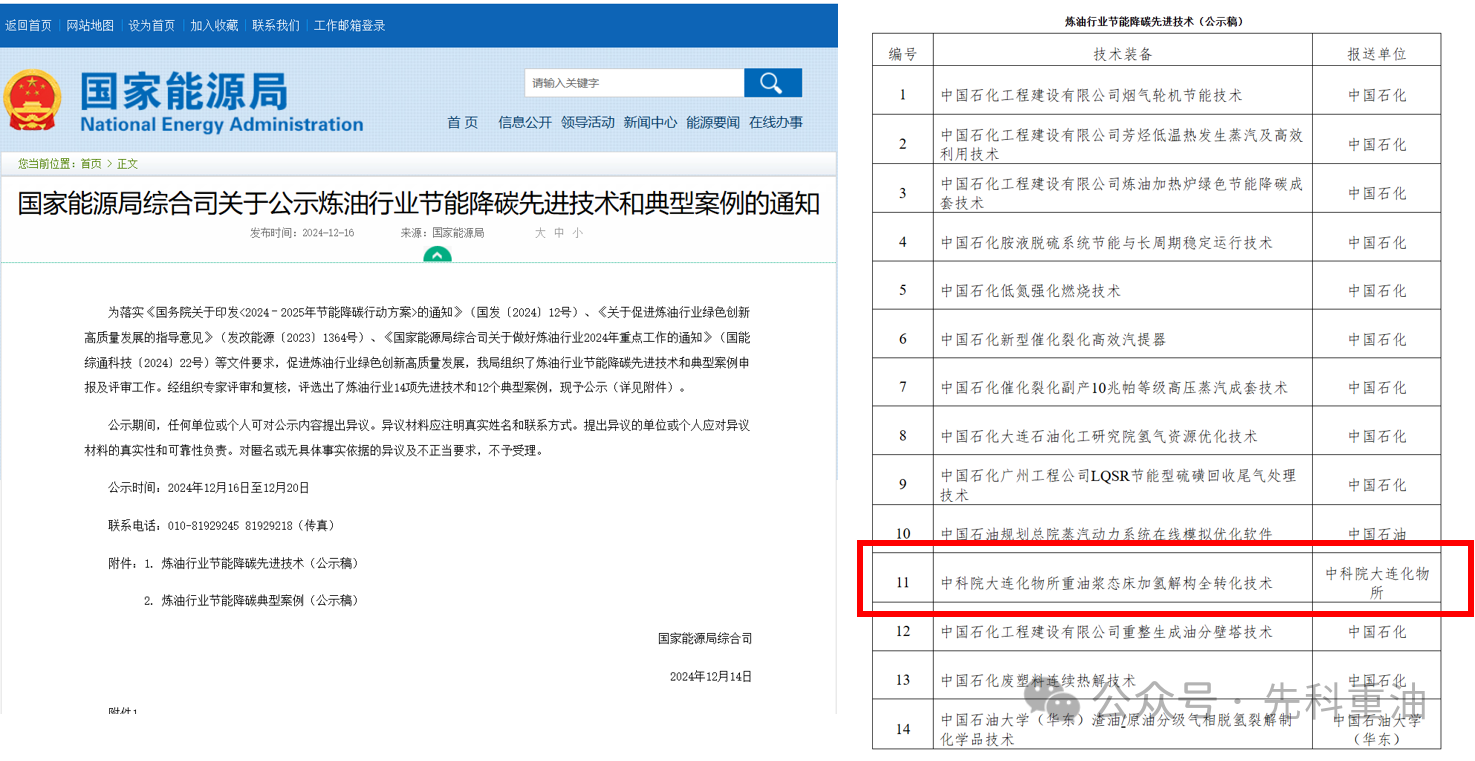Click the 加入收藏 link

[x=214, y=25]
